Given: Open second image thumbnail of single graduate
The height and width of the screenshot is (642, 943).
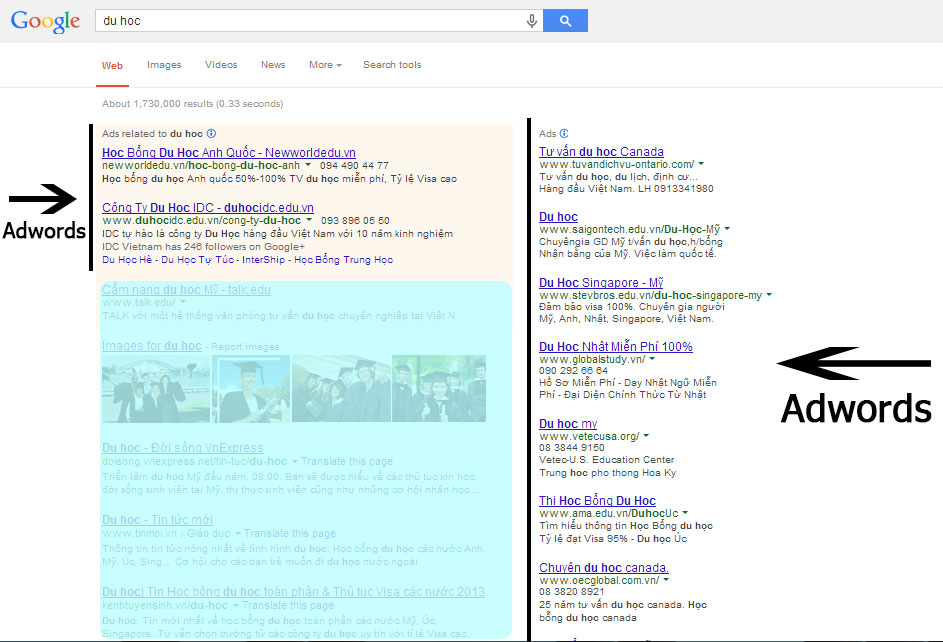Looking at the screenshot, I should (251, 388).
